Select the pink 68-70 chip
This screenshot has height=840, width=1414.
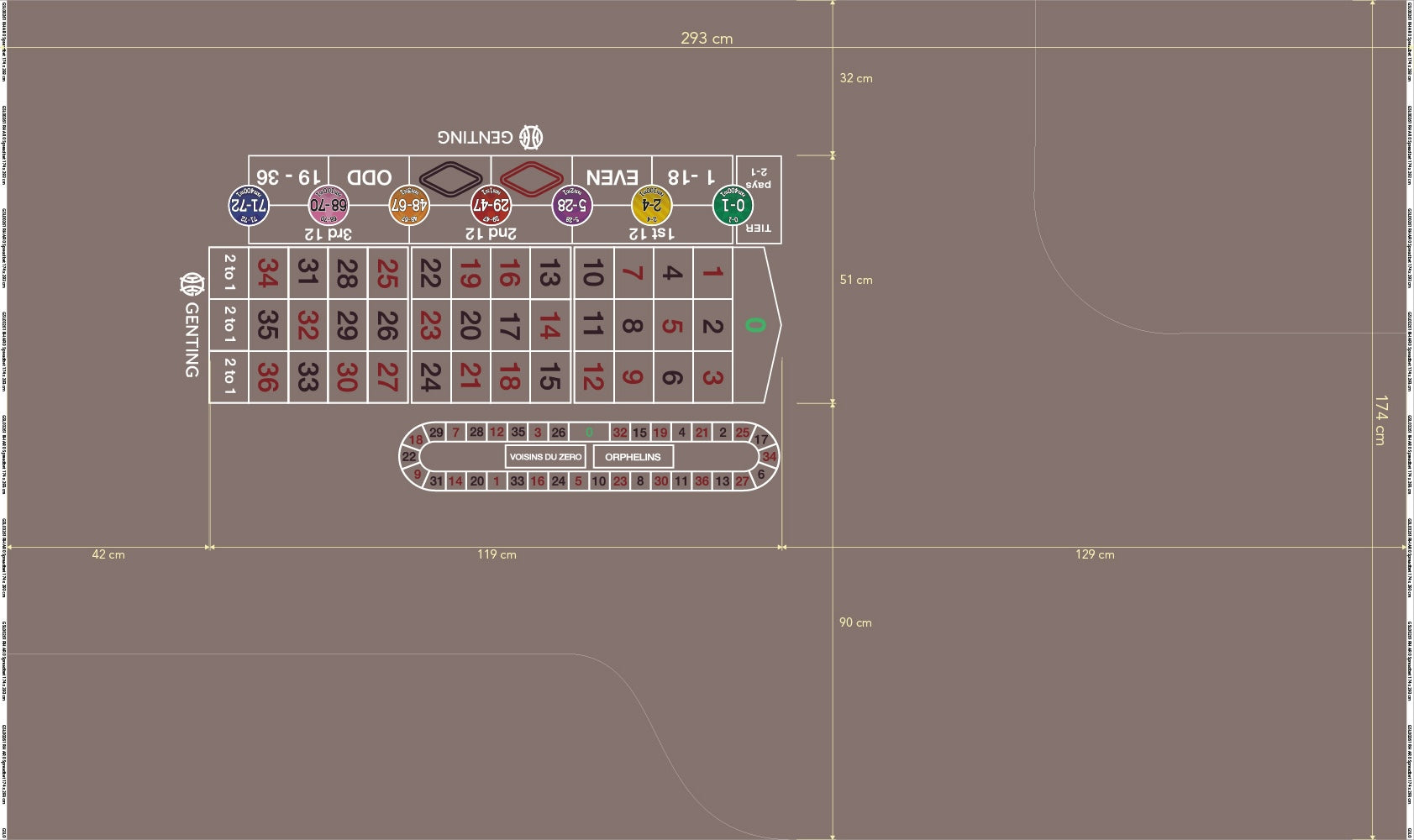[329, 205]
